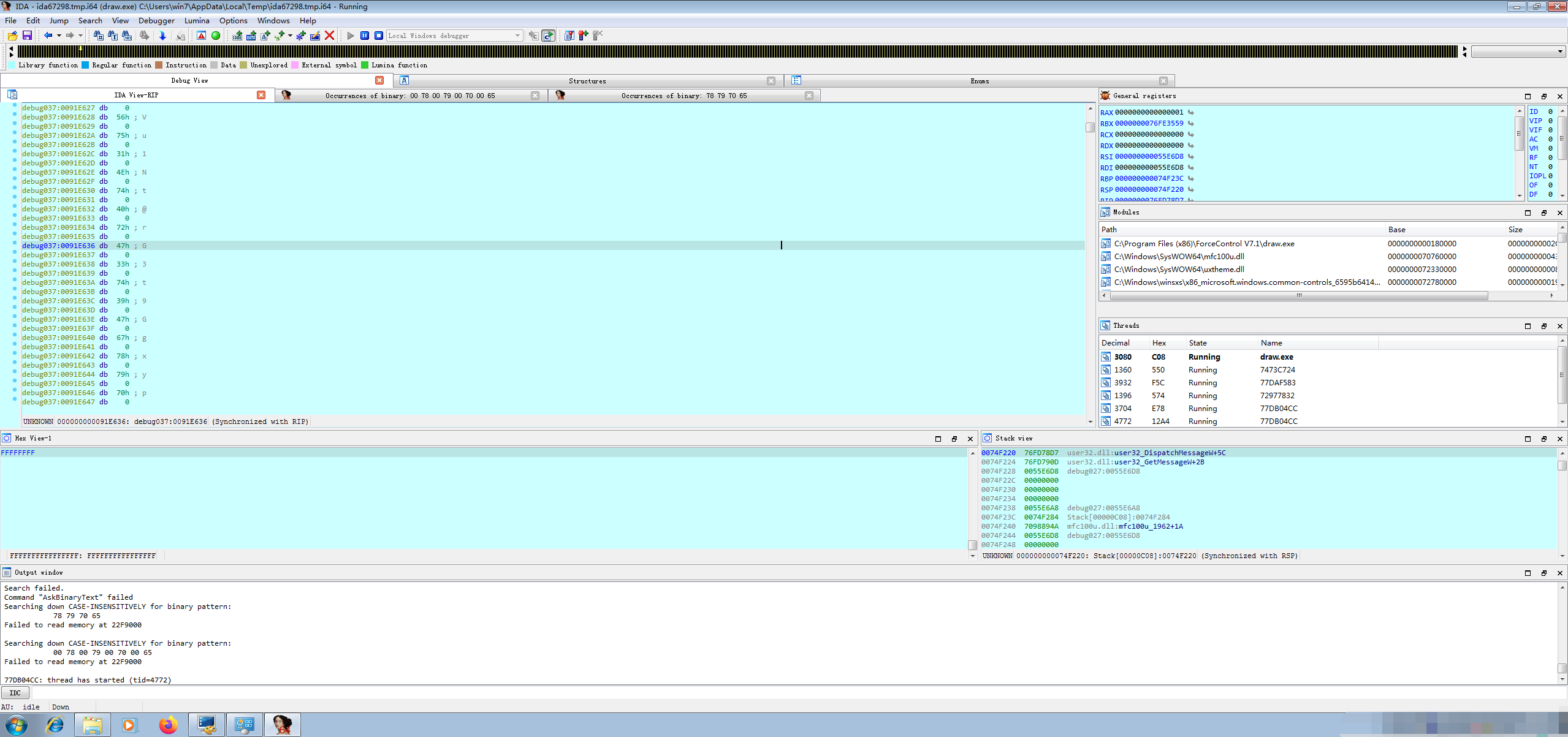Click the disassembly view vertical scrollbar thumb
Screen dimensions: 1568x737
pos(1090,127)
